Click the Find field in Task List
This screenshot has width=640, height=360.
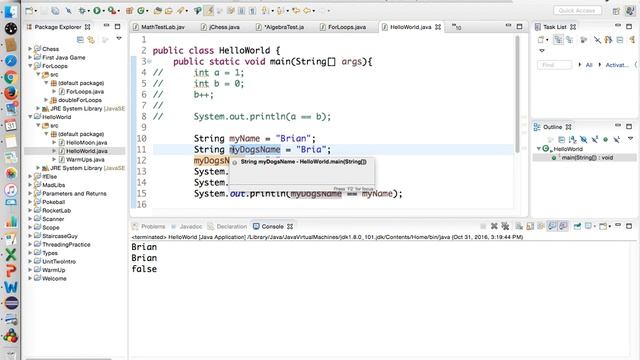554,65
